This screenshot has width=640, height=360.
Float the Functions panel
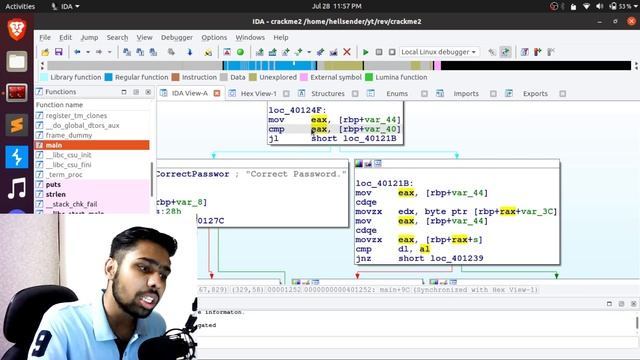[136, 92]
